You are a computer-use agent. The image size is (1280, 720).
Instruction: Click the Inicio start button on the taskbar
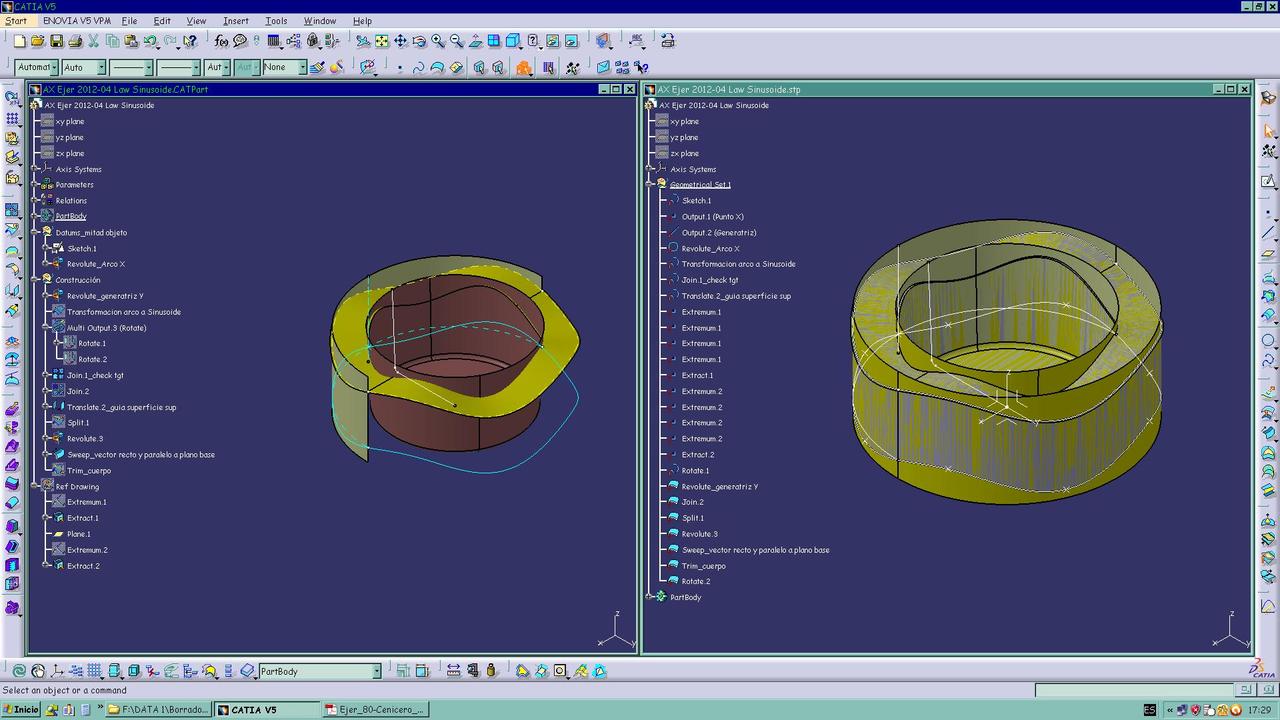pos(21,710)
